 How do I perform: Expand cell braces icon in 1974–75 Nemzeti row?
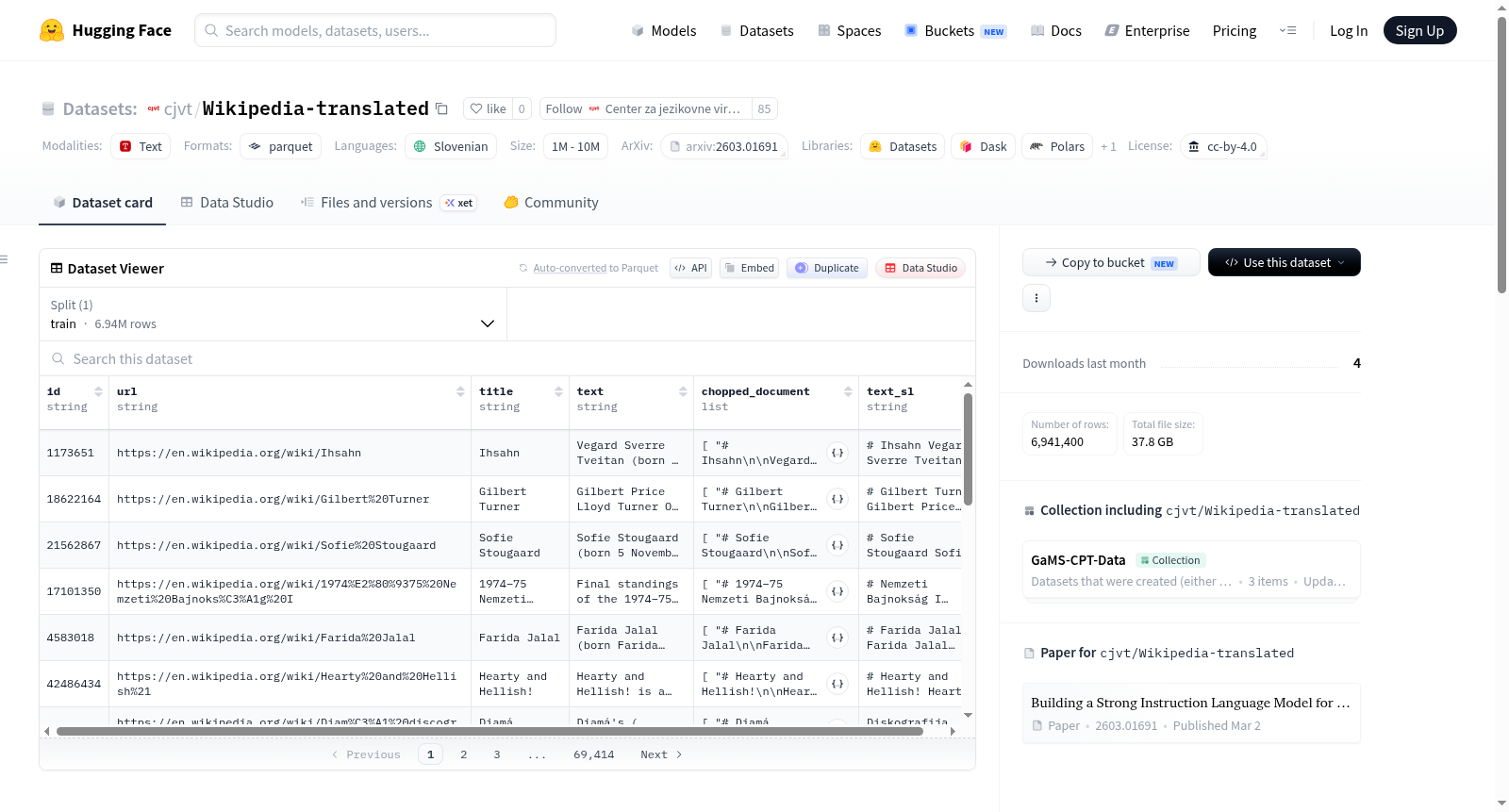coord(837,591)
